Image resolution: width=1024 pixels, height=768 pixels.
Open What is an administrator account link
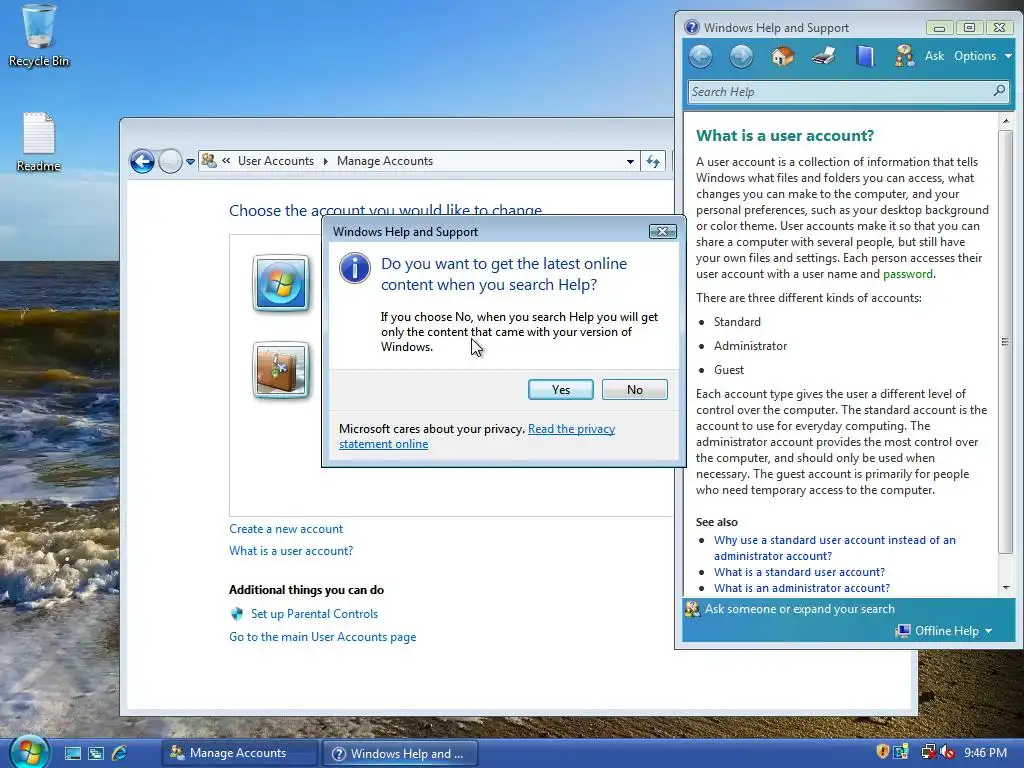[x=802, y=588]
